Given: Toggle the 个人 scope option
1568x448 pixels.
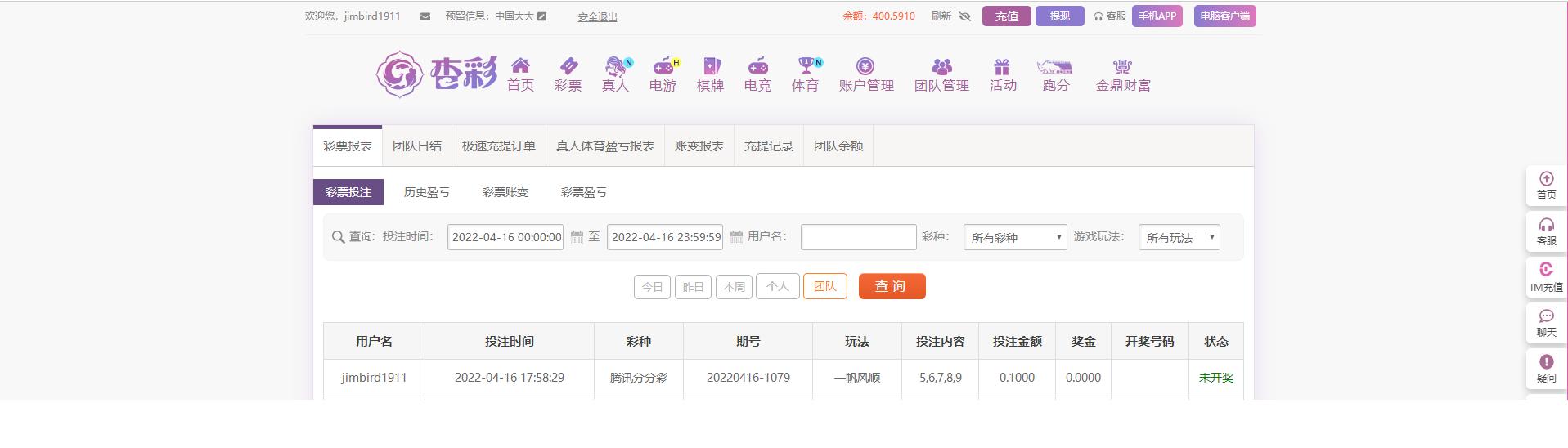Looking at the screenshot, I should (x=778, y=286).
